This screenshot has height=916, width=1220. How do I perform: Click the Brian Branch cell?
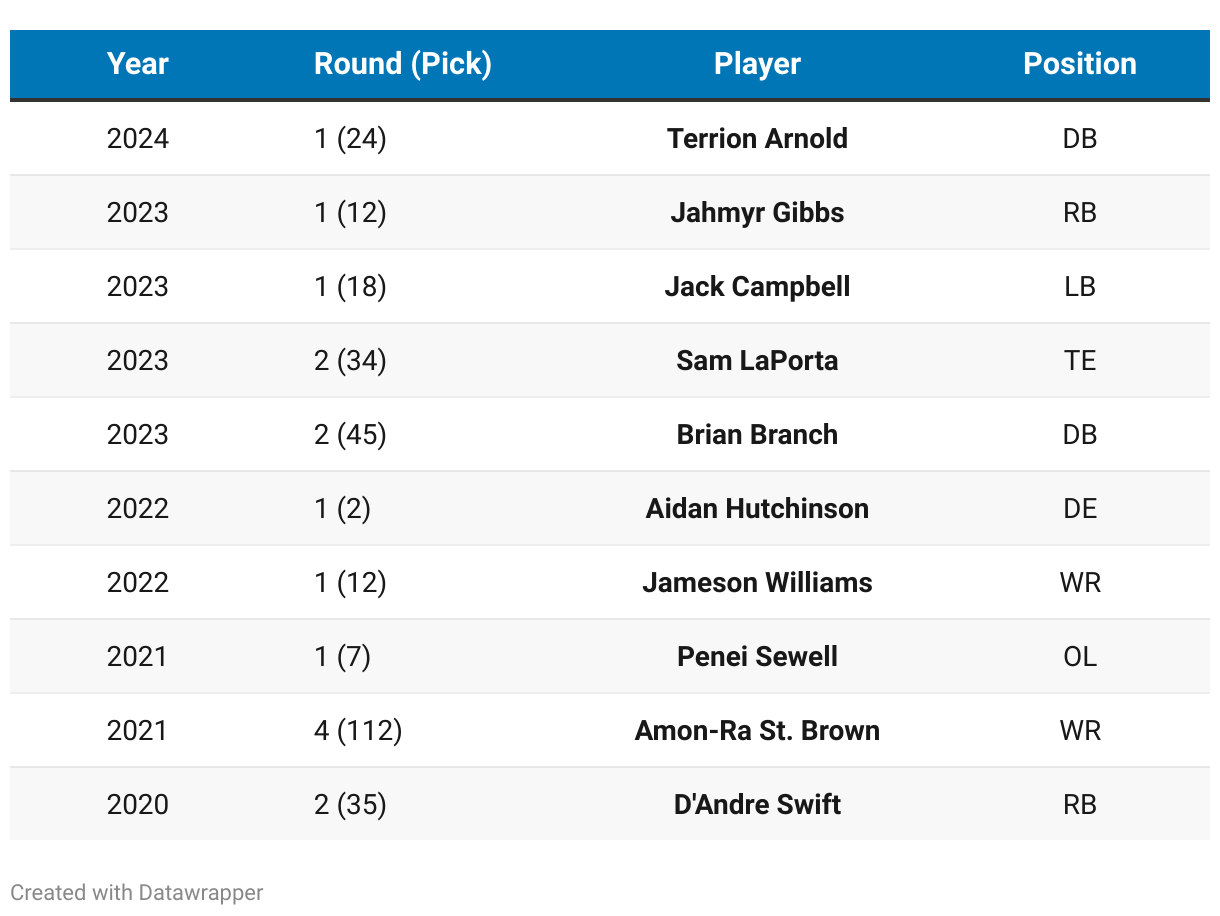[x=757, y=434]
